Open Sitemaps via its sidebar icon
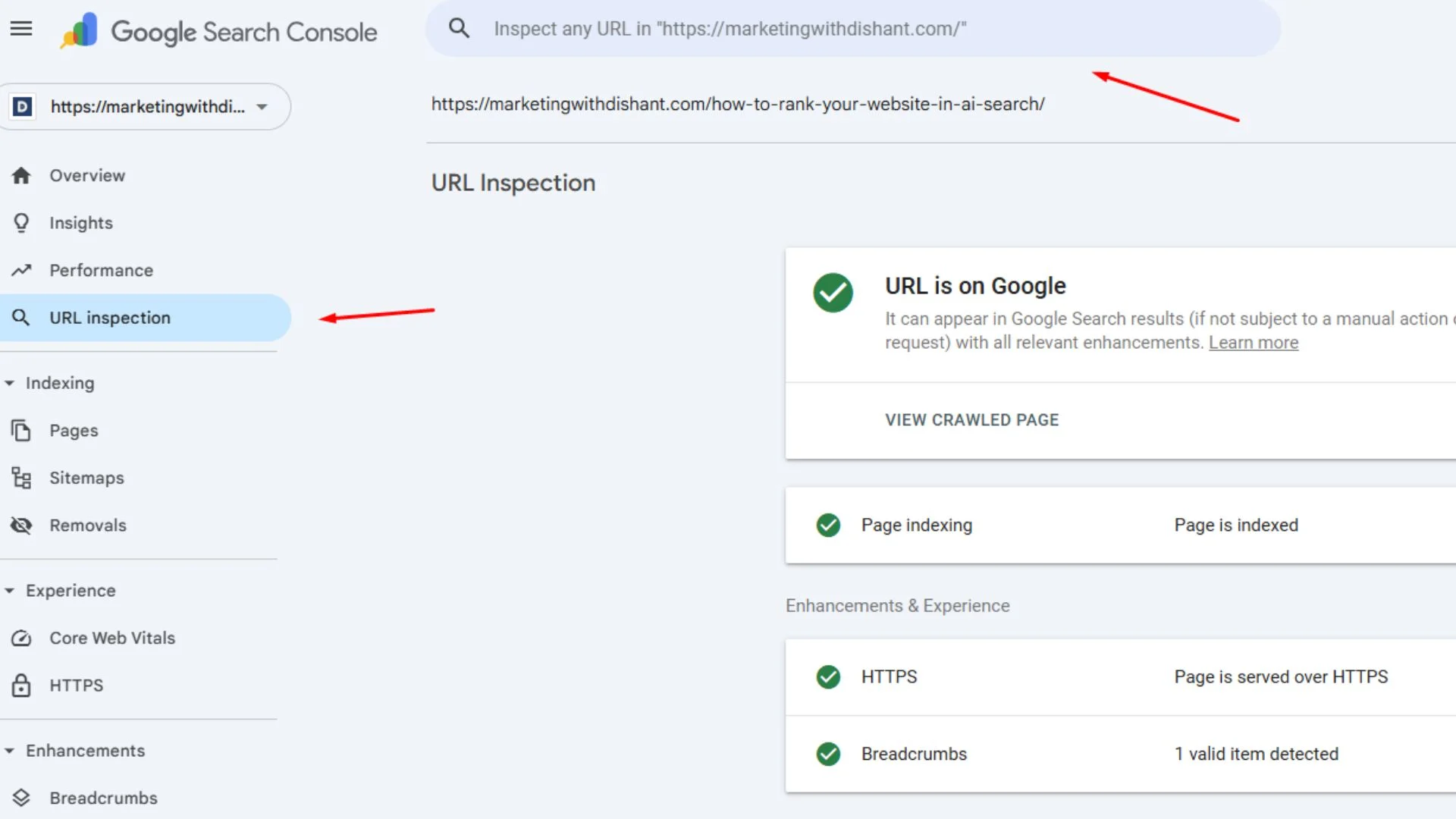 click(21, 478)
